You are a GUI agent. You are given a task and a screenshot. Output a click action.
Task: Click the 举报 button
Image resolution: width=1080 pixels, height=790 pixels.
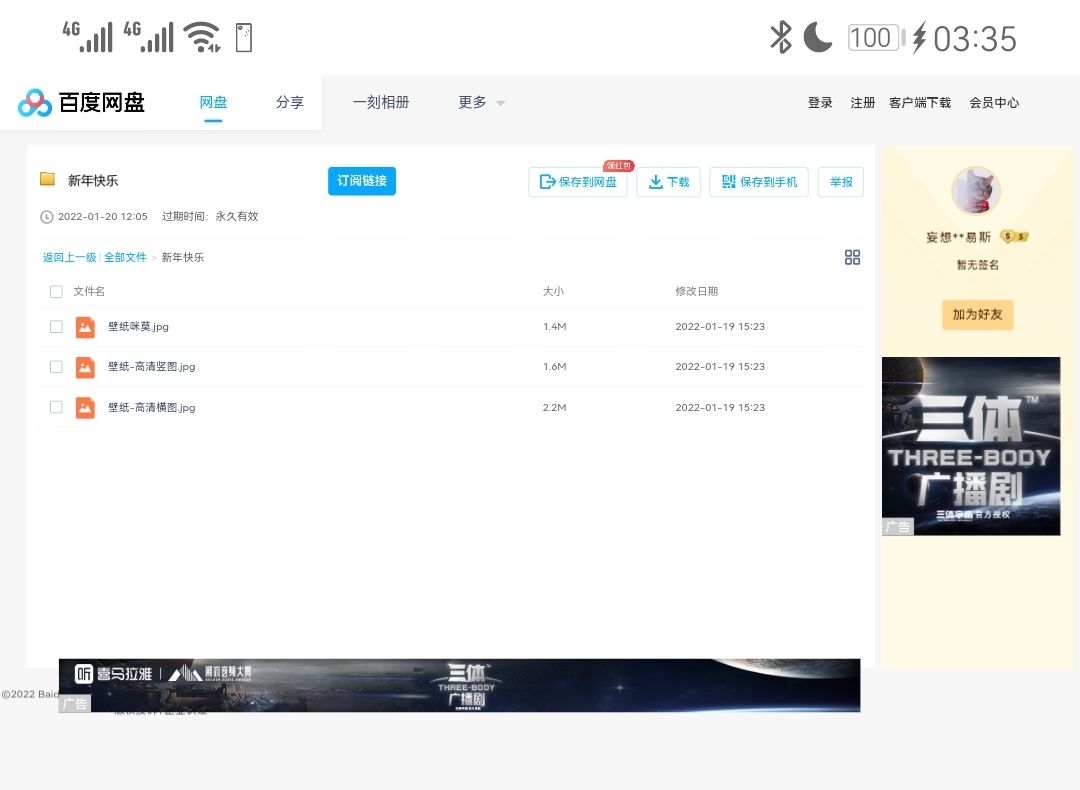click(x=841, y=182)
